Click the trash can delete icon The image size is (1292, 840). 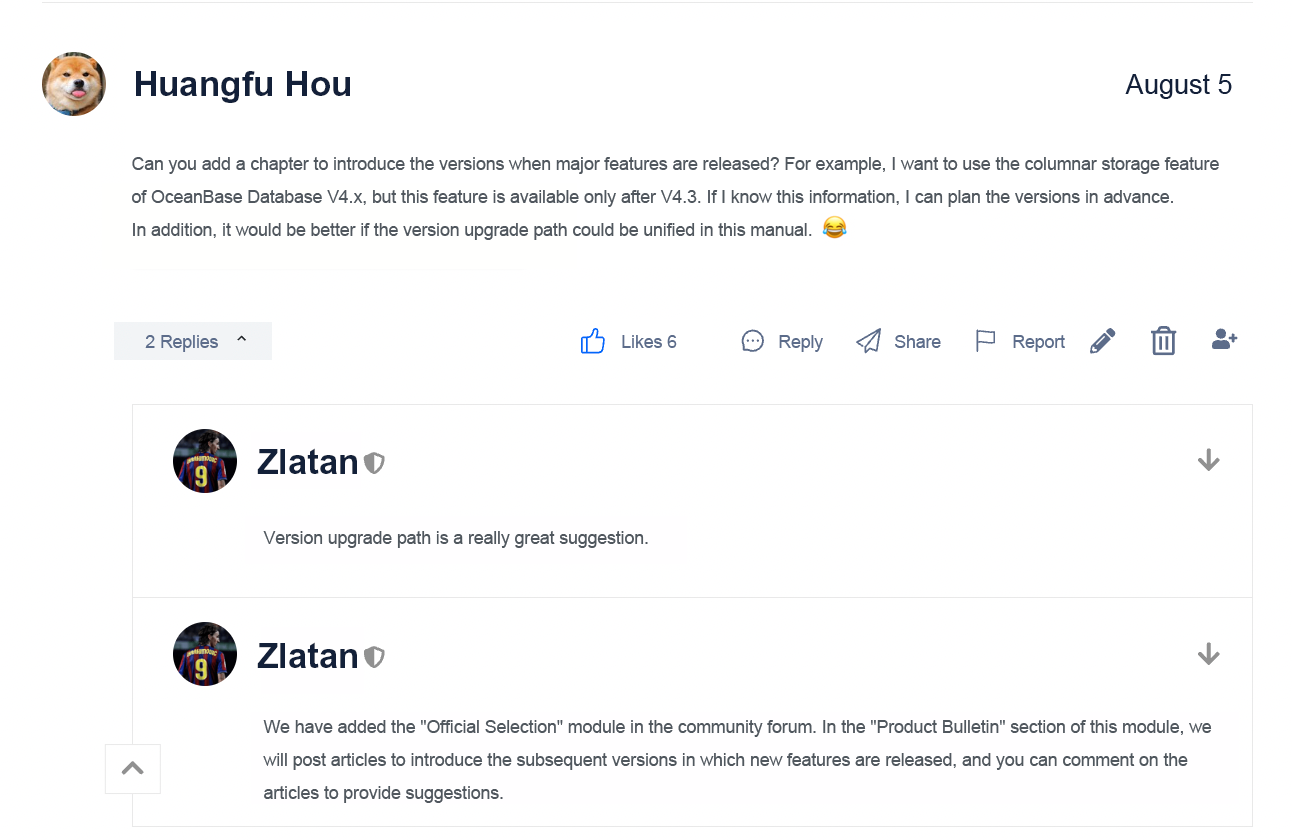click(x=1163, y=341)
